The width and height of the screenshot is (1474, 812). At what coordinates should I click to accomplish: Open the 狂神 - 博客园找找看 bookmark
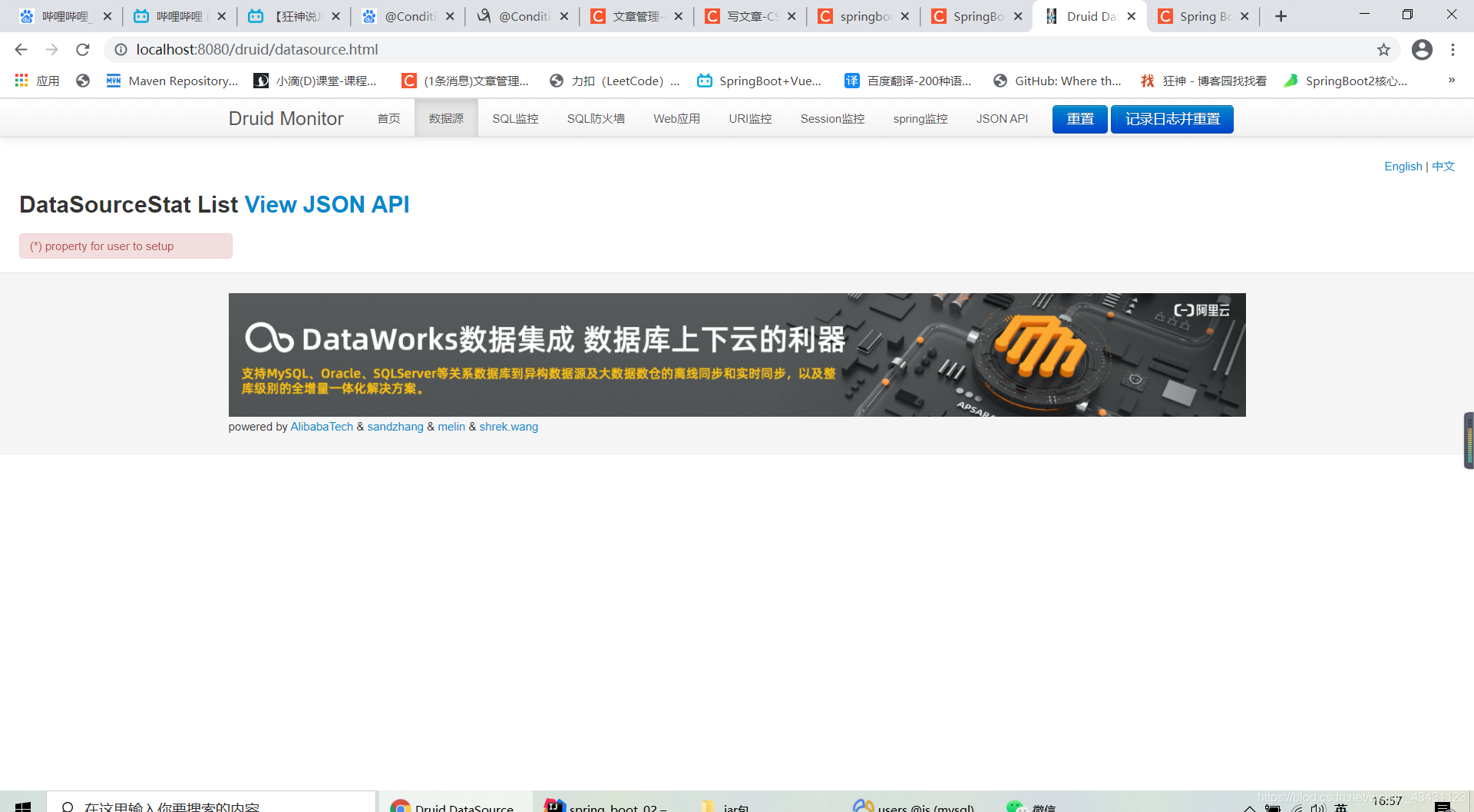click(x=1204, y=81)
